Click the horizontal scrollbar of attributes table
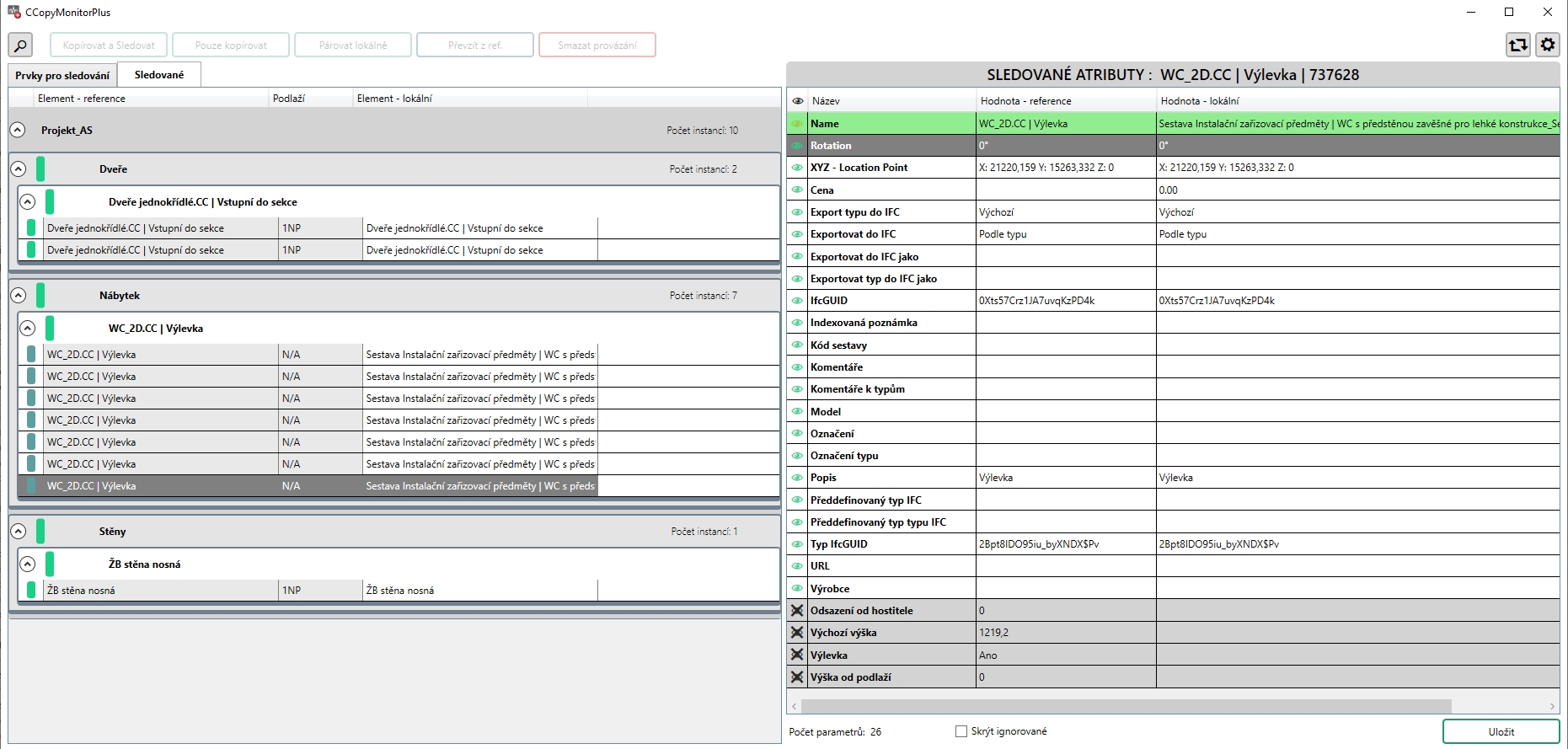 (1126, 706)
